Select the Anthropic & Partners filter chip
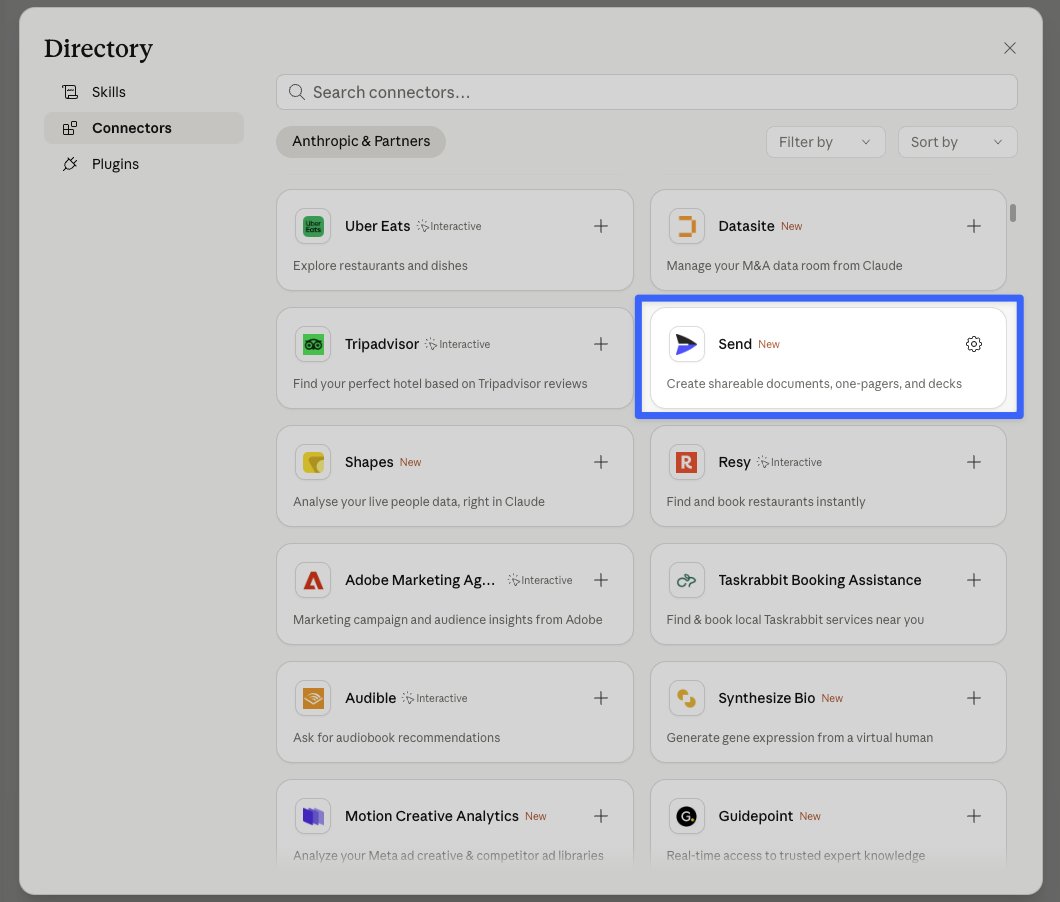The height and width of the screenshot is (902, 1060). point(361,141)
